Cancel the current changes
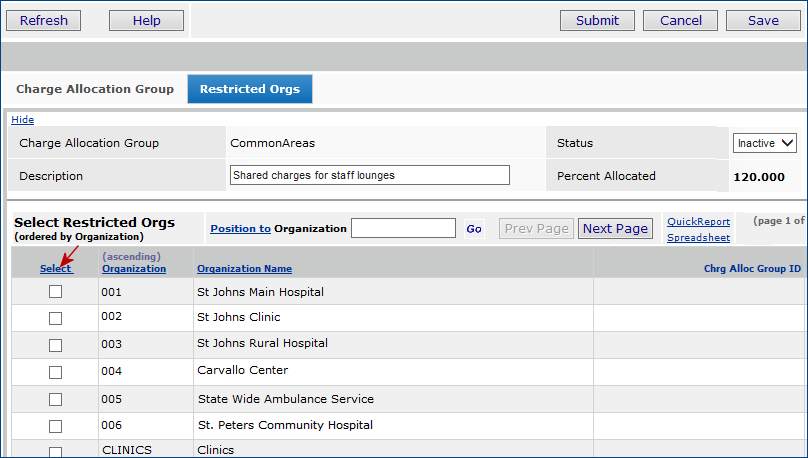 point(680,20)
